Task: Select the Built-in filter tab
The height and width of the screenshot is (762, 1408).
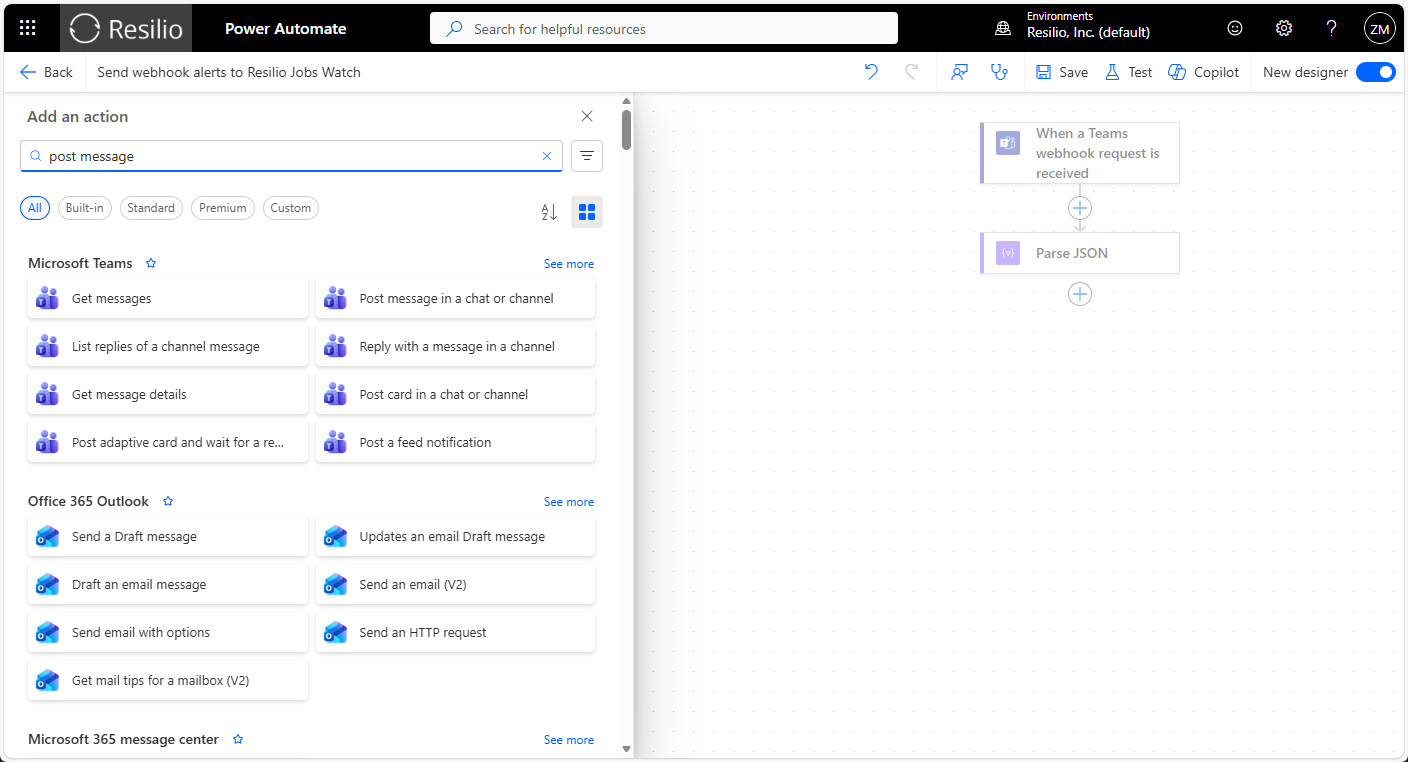Action: 84,208
